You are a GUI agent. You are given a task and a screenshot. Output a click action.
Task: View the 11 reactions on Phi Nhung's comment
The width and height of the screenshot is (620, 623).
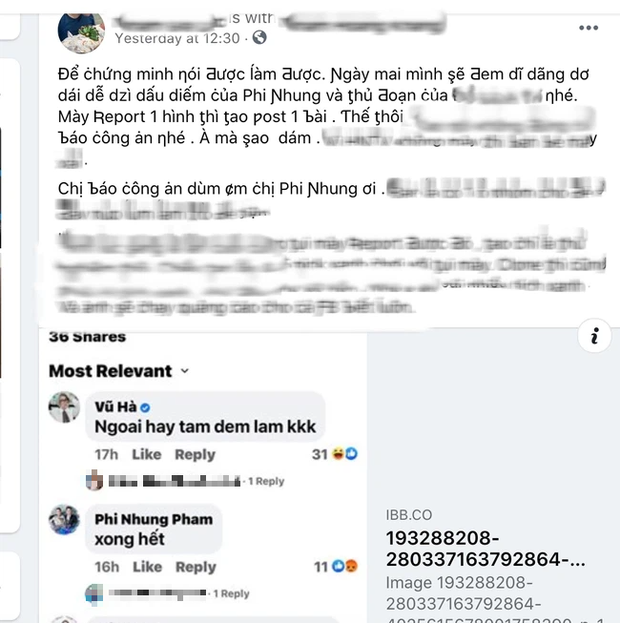[336, 567]
